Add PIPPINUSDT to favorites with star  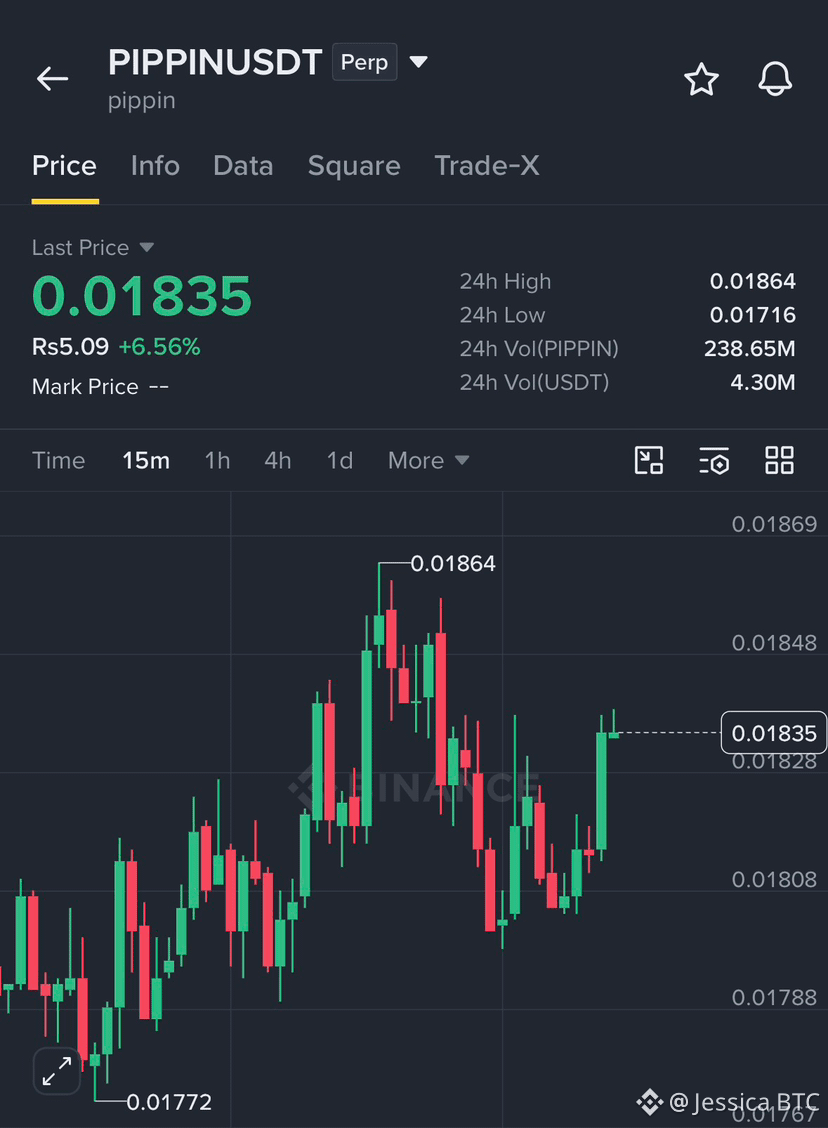click(701, 79)
